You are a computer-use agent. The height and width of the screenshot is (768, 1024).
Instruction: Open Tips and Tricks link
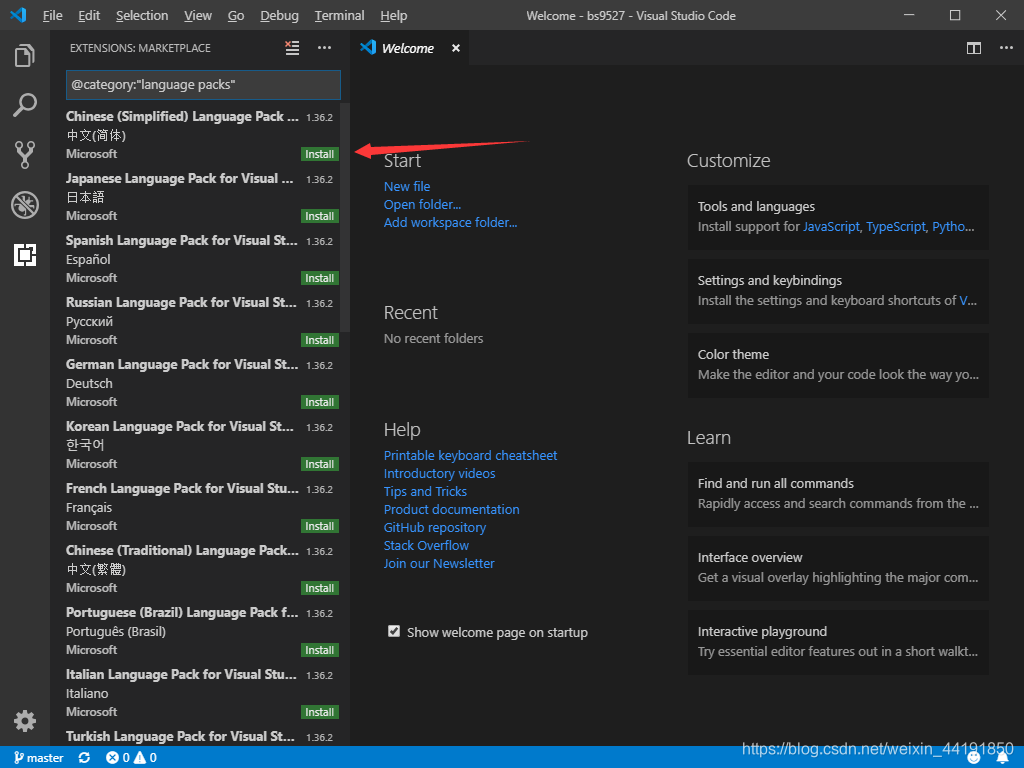[425, 492]
